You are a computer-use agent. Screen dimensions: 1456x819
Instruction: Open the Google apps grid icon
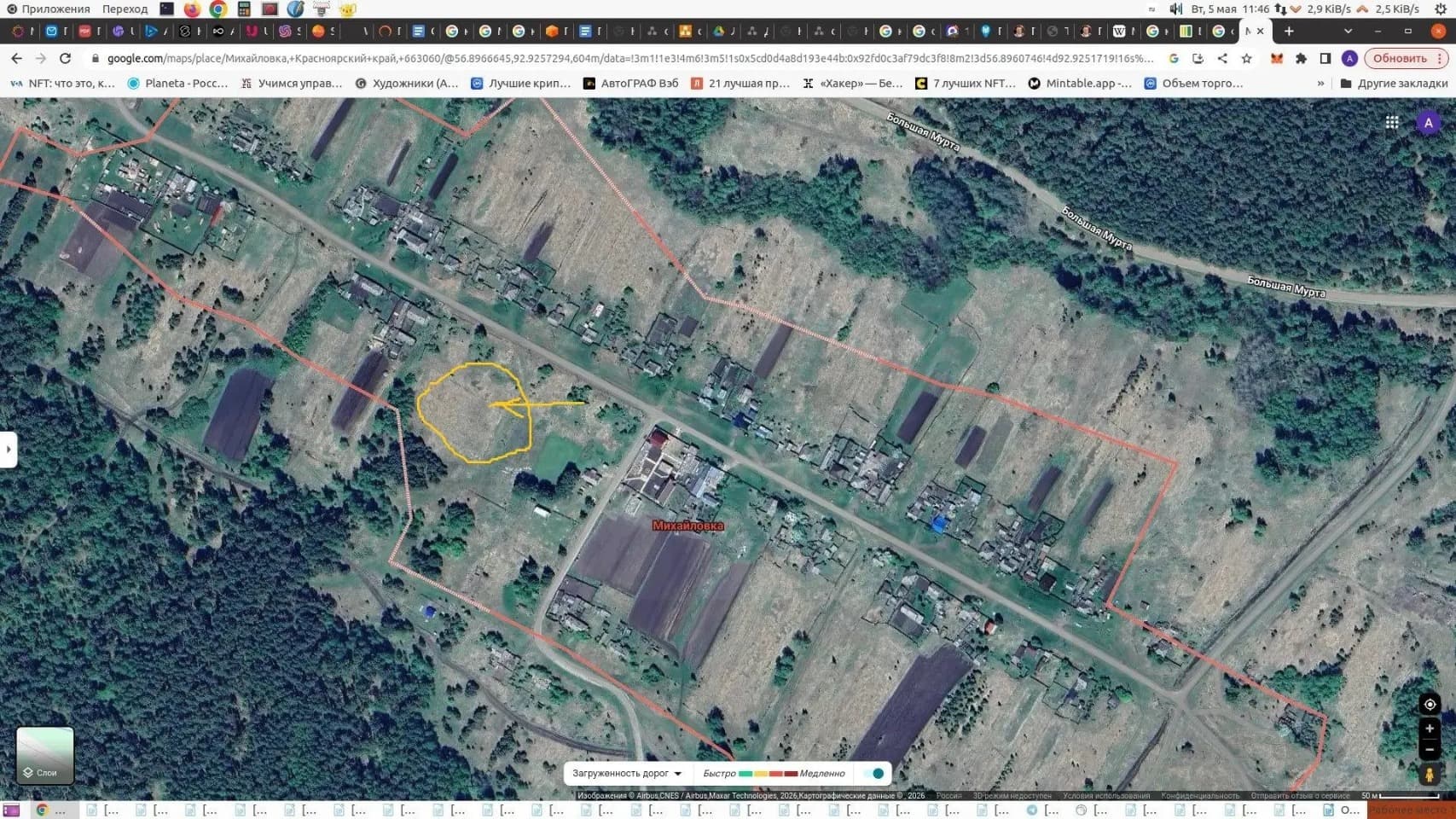coord(1392,123)
